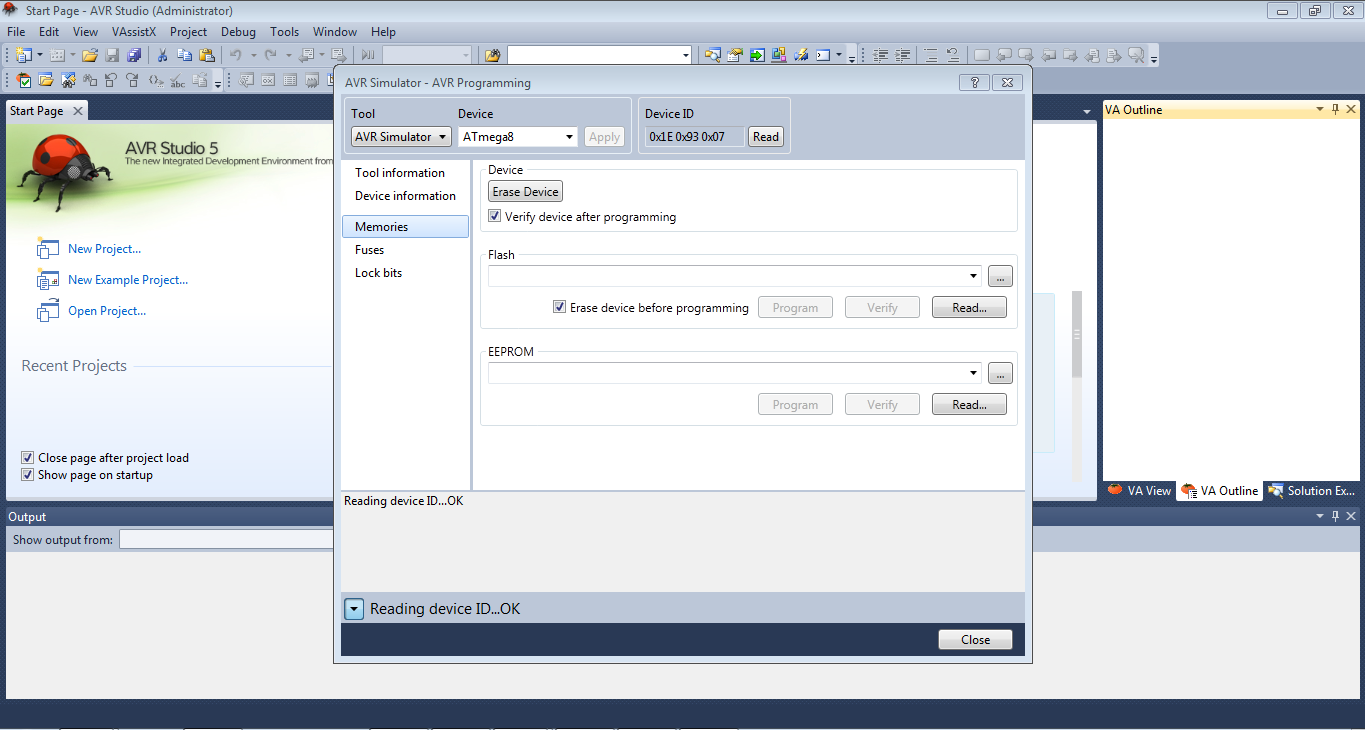Click the Cut scissors icon
Image resolution: width=1365 pixels, height=730 pixels.
tap(162, 55)
